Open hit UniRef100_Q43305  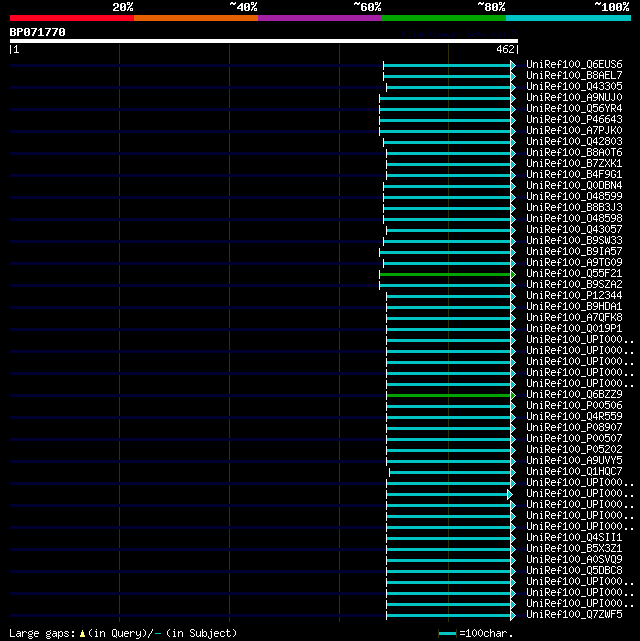coord(574,87)
